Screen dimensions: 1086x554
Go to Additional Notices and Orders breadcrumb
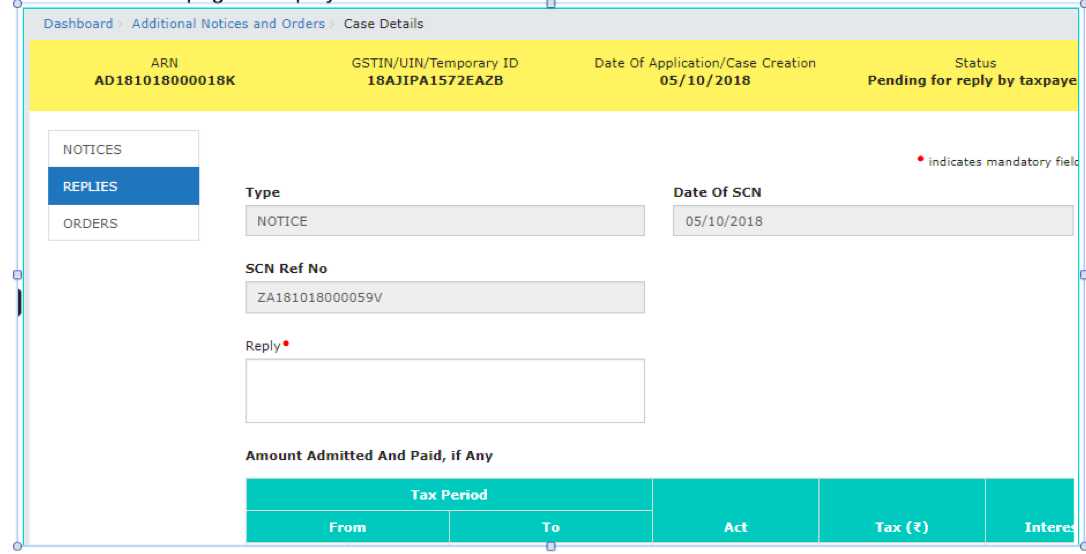coord(229,24)
